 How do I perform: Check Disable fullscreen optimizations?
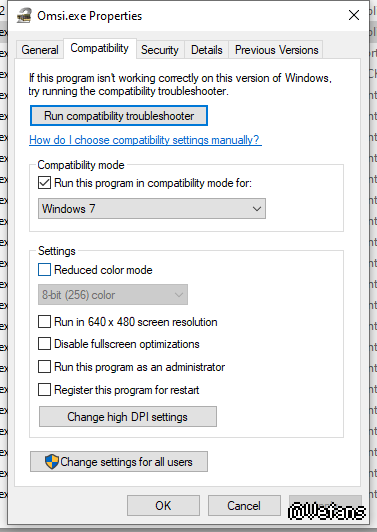[x=44, y=343]
